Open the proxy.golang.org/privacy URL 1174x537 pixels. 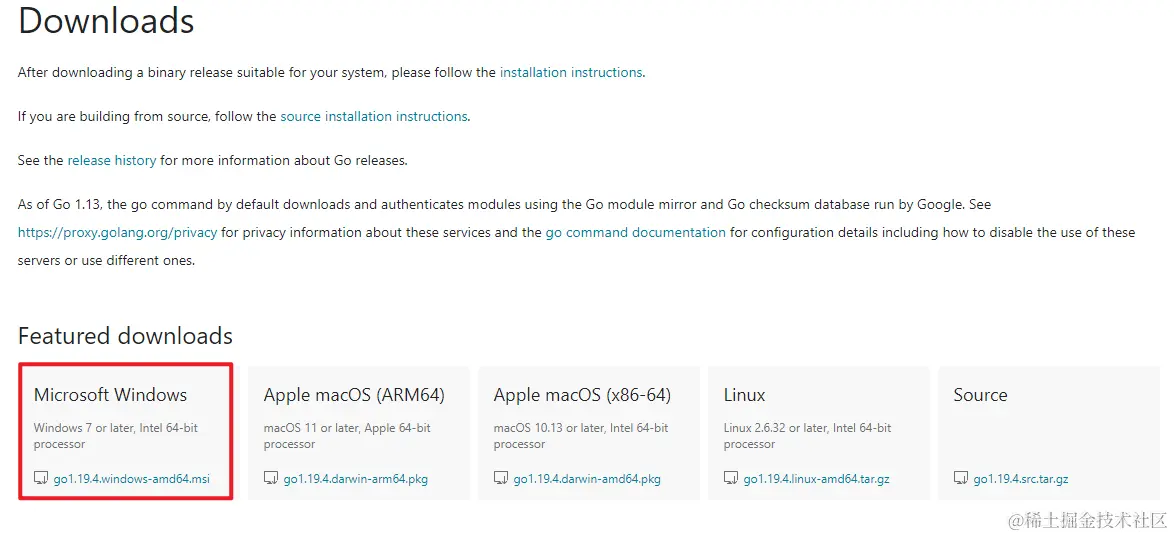[x=117, y=232]
